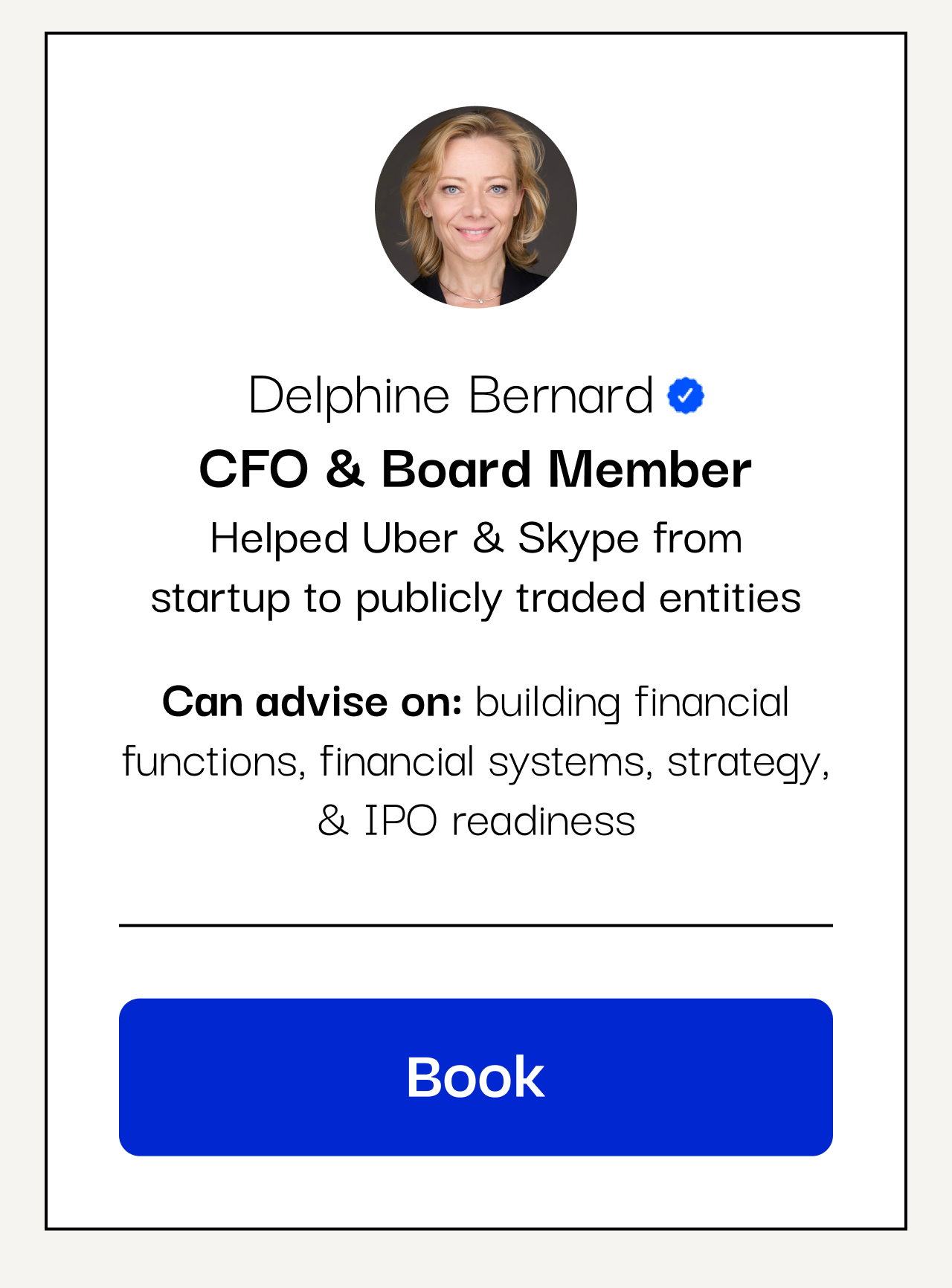Click the Book button
The height and width of the screenshot is (1288, 952).
pos(476,1077)
